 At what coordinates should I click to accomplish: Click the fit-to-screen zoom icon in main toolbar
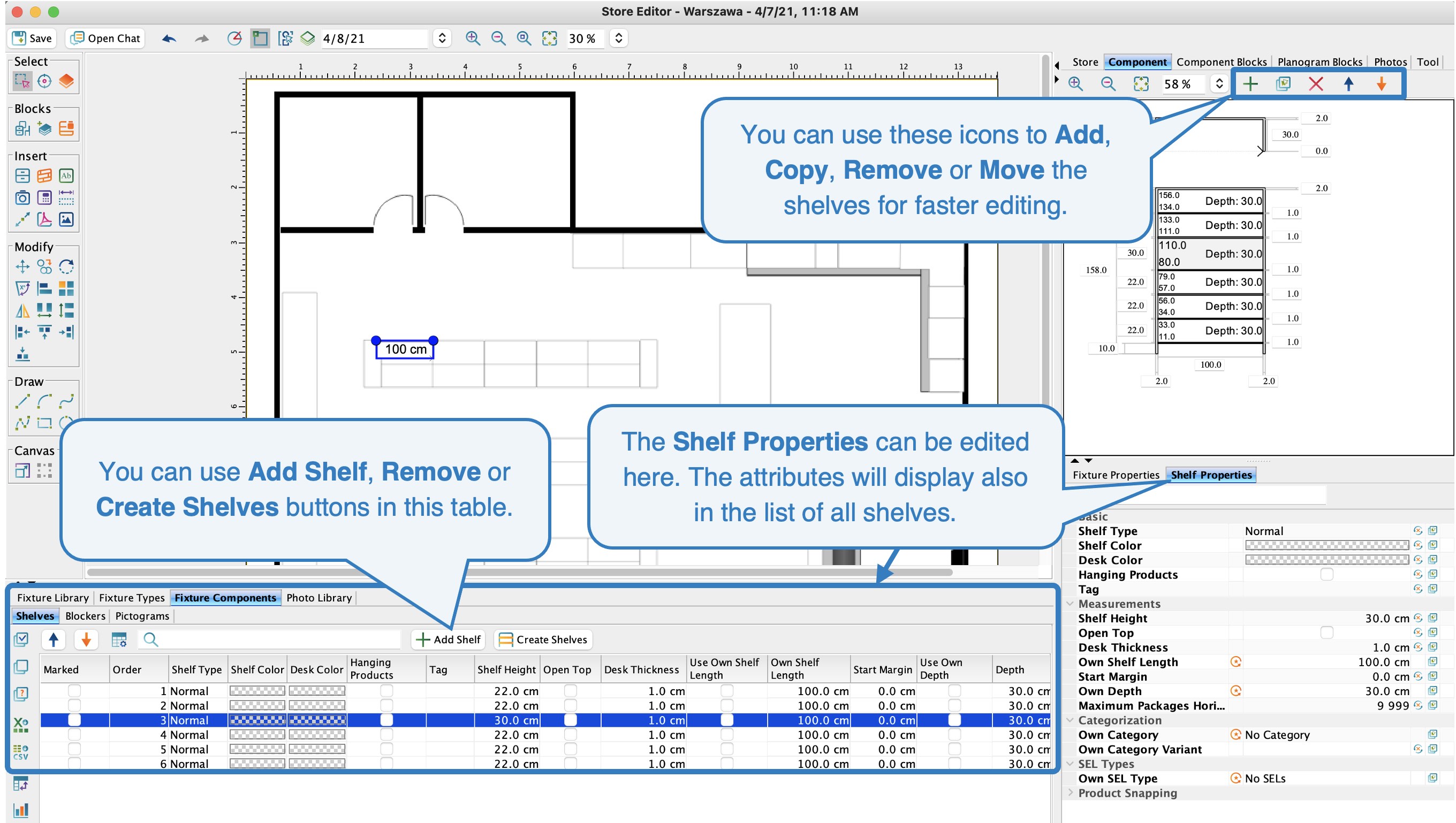[549, 39]
